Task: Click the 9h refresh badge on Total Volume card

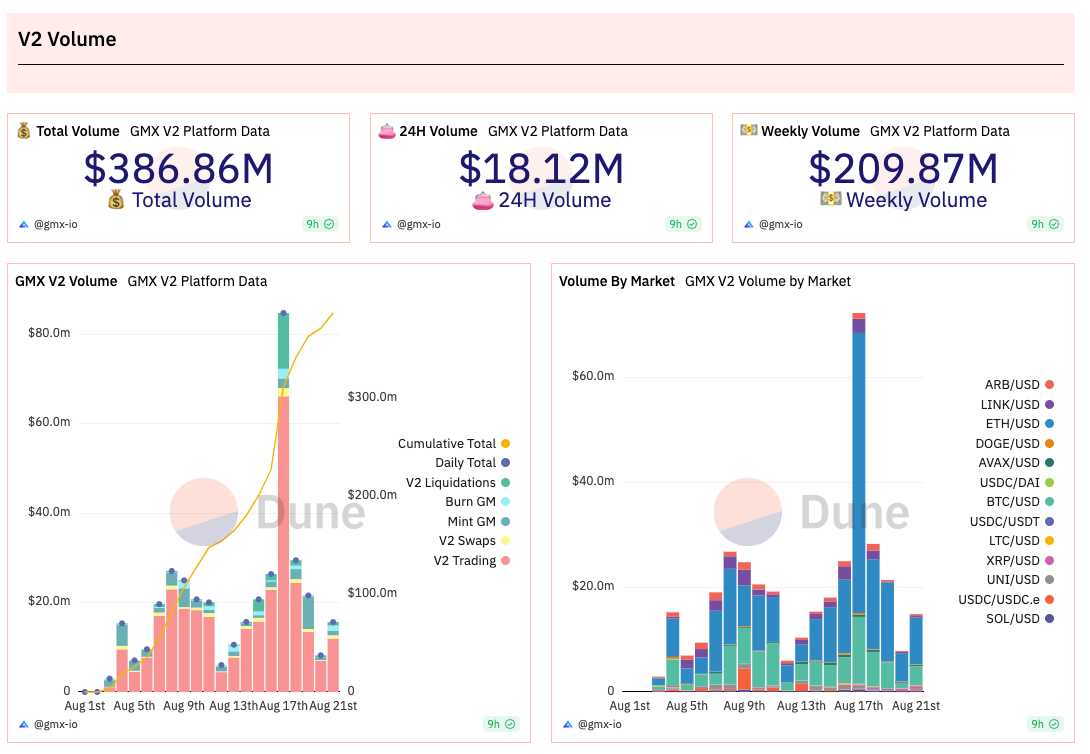Action: coord(320,224)
